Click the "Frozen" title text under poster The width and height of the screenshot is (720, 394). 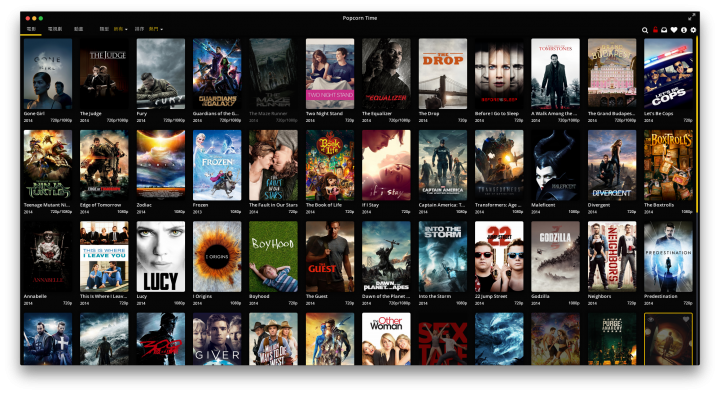(x=200, y=205)
